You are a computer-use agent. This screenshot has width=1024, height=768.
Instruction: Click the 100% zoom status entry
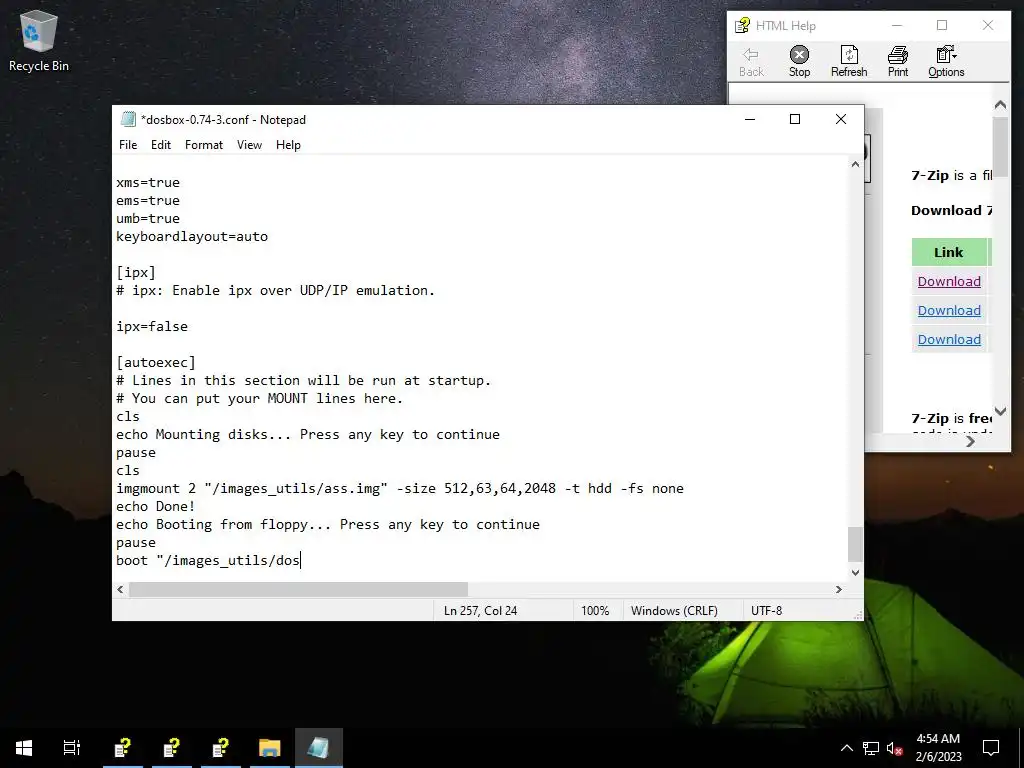point(595,611)
